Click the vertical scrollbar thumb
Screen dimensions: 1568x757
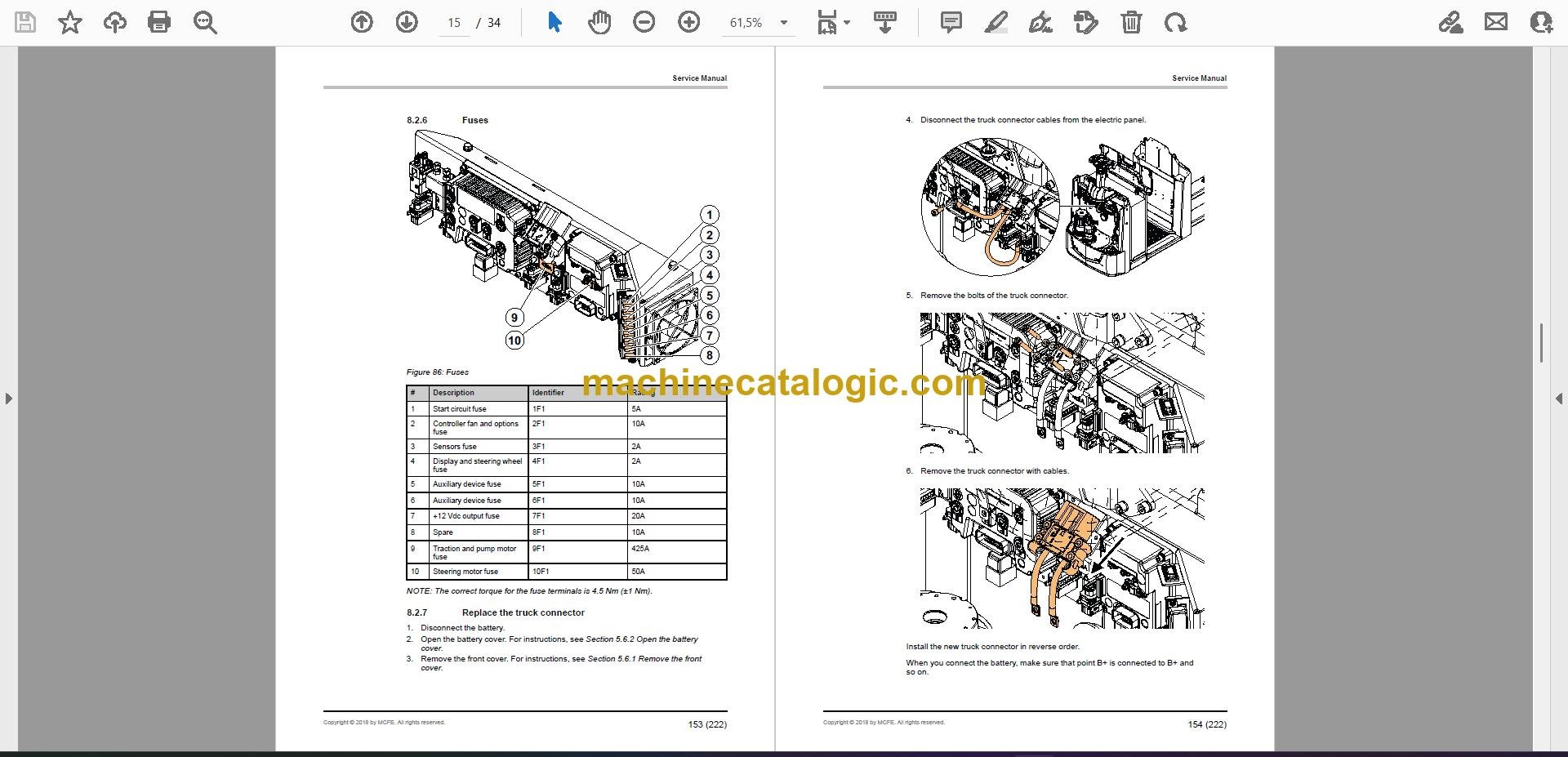[x=1541, y=343]
